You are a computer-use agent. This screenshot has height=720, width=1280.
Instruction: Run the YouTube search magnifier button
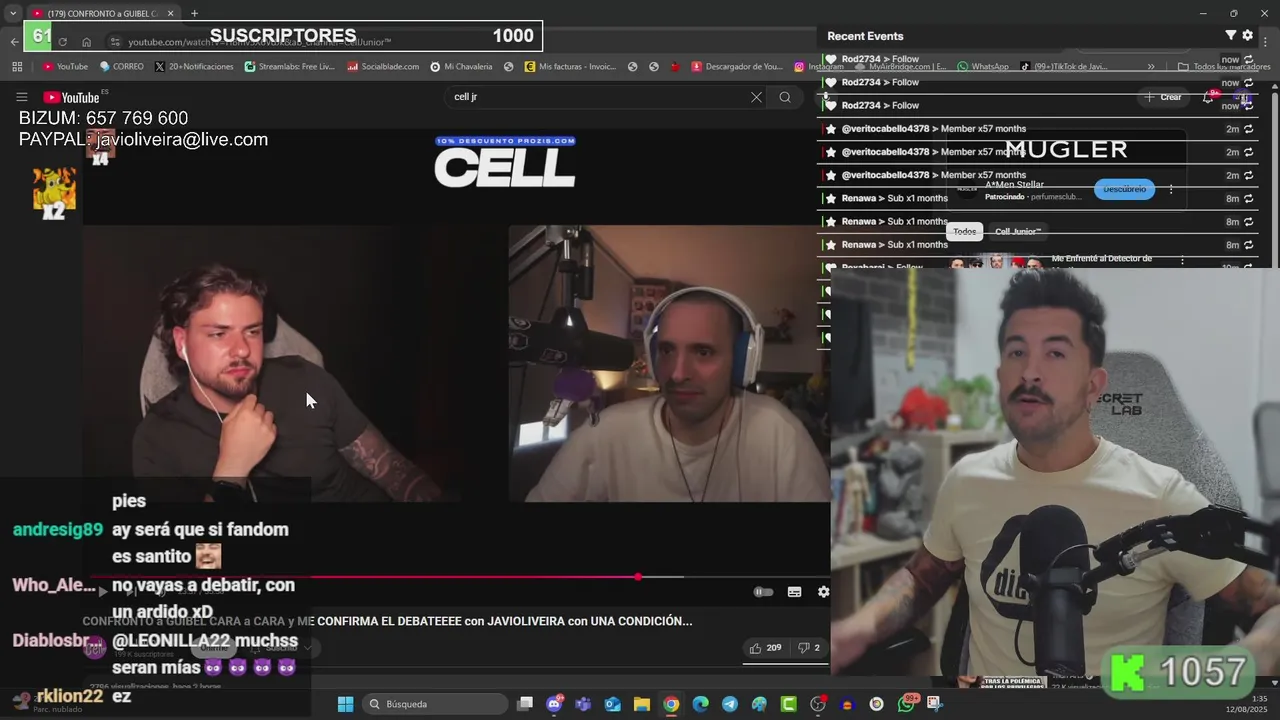(x=785, y=97)
